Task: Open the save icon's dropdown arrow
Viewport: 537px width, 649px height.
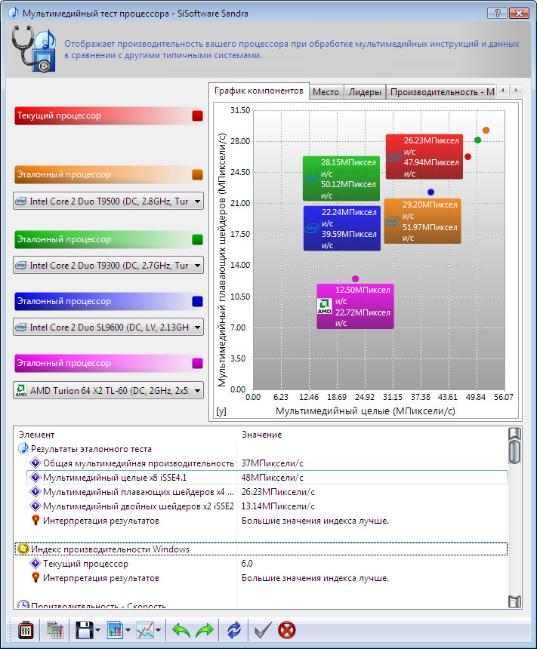Action: 98,630
